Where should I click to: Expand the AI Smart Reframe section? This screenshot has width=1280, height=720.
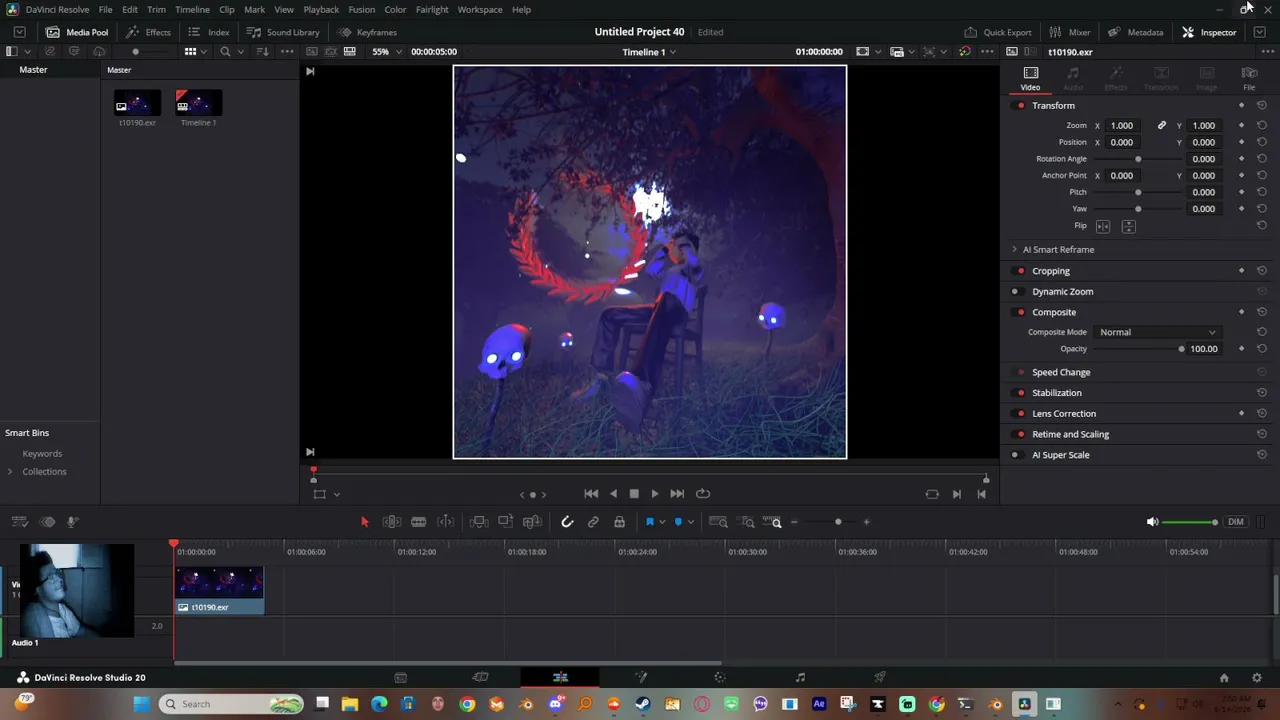click(x=1014, y=250)
